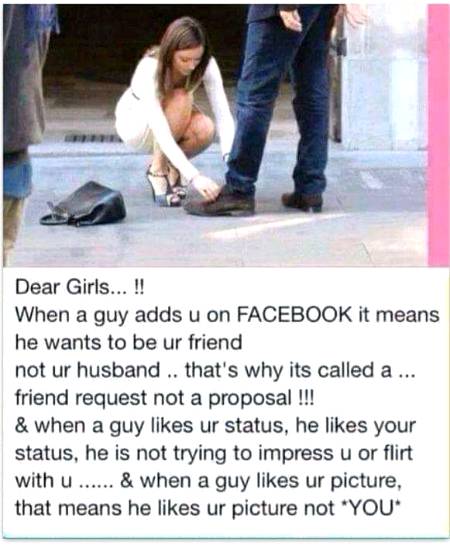Click the word husband in the text
450x545 pixels.
pyautogui.click(x=118, y=370)
